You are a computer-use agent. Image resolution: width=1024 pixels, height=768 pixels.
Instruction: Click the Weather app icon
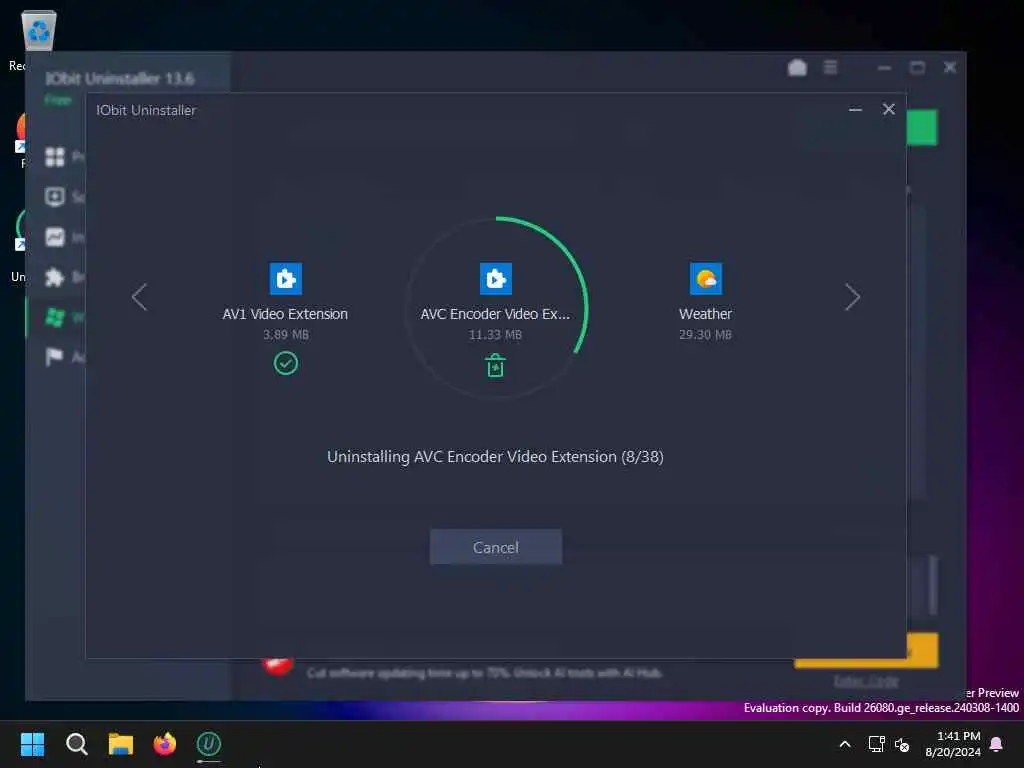coord(706,279)
